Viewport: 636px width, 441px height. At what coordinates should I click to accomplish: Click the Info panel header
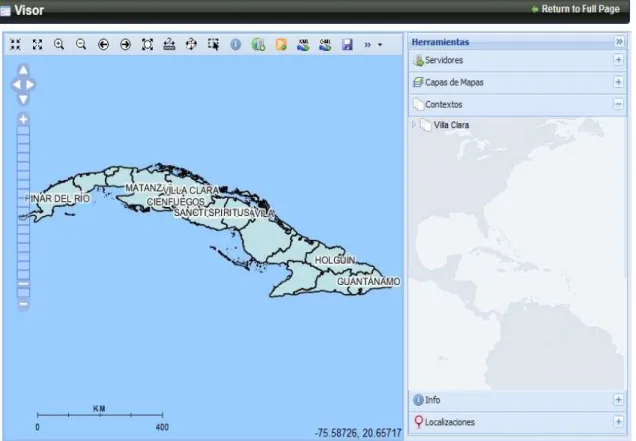coord(517,400)
